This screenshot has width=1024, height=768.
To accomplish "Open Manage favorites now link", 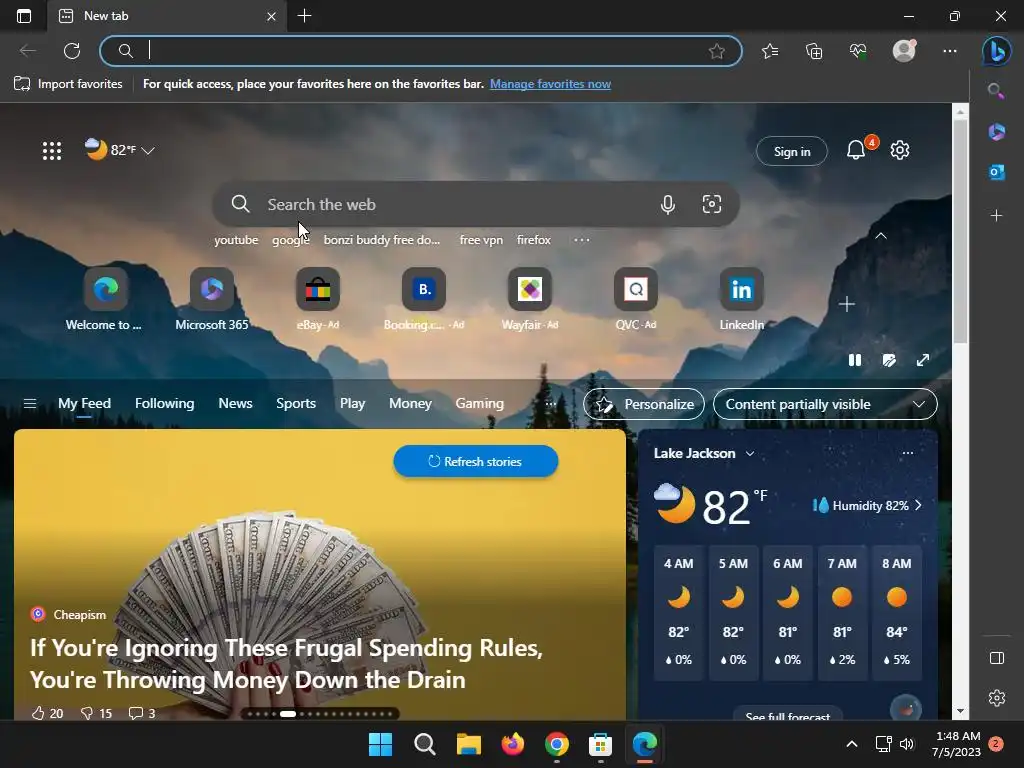I will click(550, 84).
